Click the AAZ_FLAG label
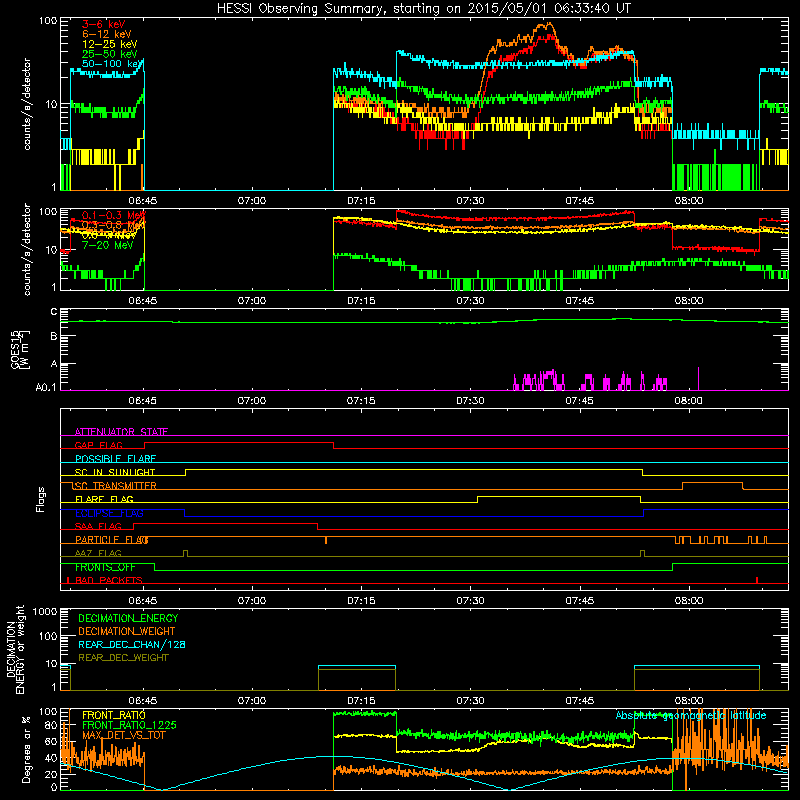Viewport: 800px width, 800px height. (98, 553)
